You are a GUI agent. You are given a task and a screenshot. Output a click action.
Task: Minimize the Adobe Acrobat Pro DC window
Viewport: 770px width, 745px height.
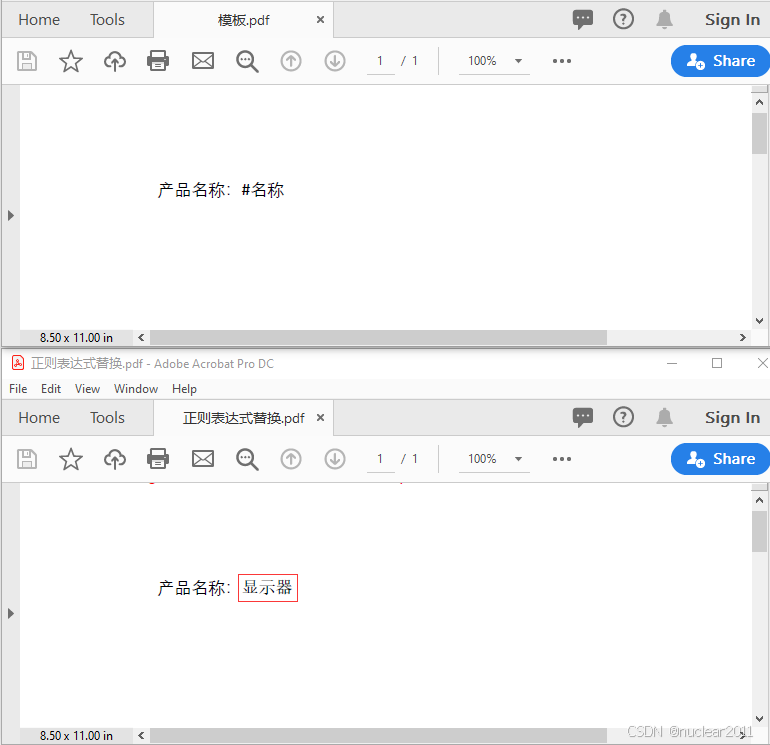click(672, 363)
